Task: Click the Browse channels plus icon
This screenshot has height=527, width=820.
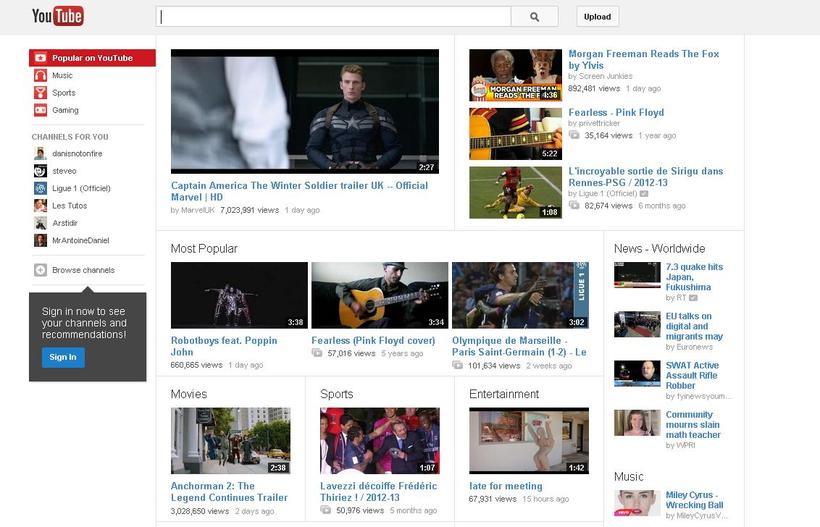Action: point(40,270)
